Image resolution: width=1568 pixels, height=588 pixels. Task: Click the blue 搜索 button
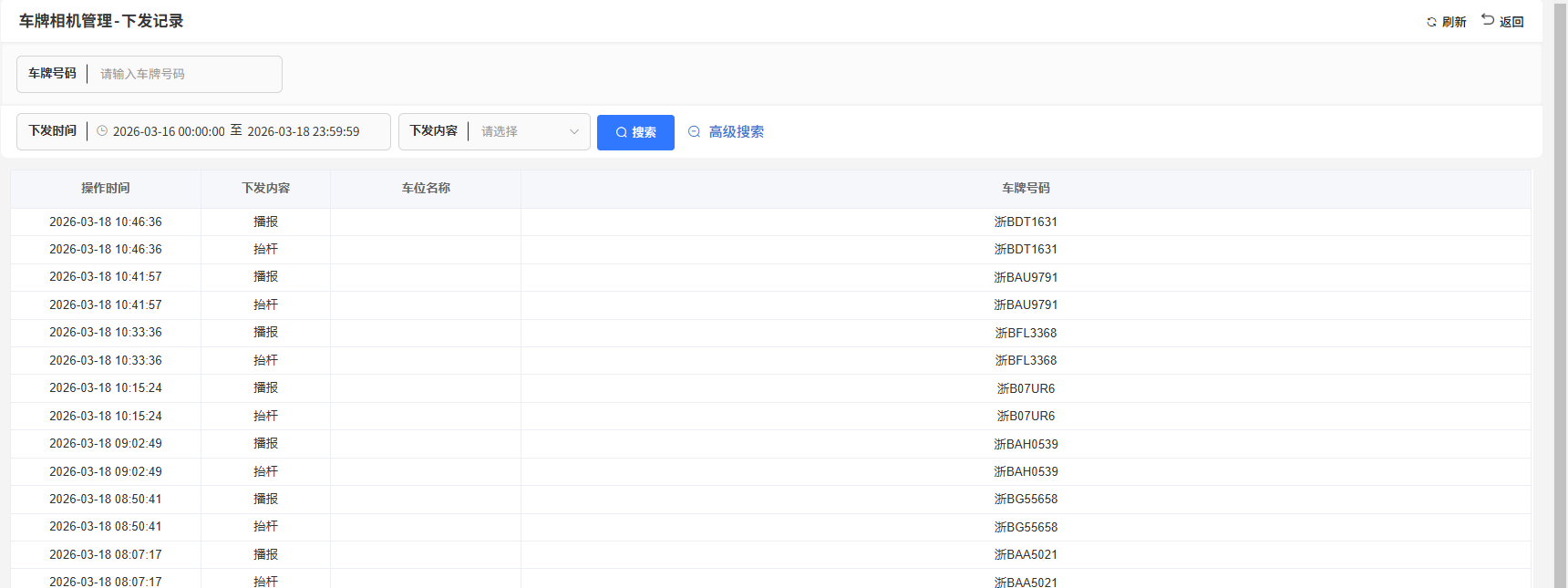pos(635,132)
